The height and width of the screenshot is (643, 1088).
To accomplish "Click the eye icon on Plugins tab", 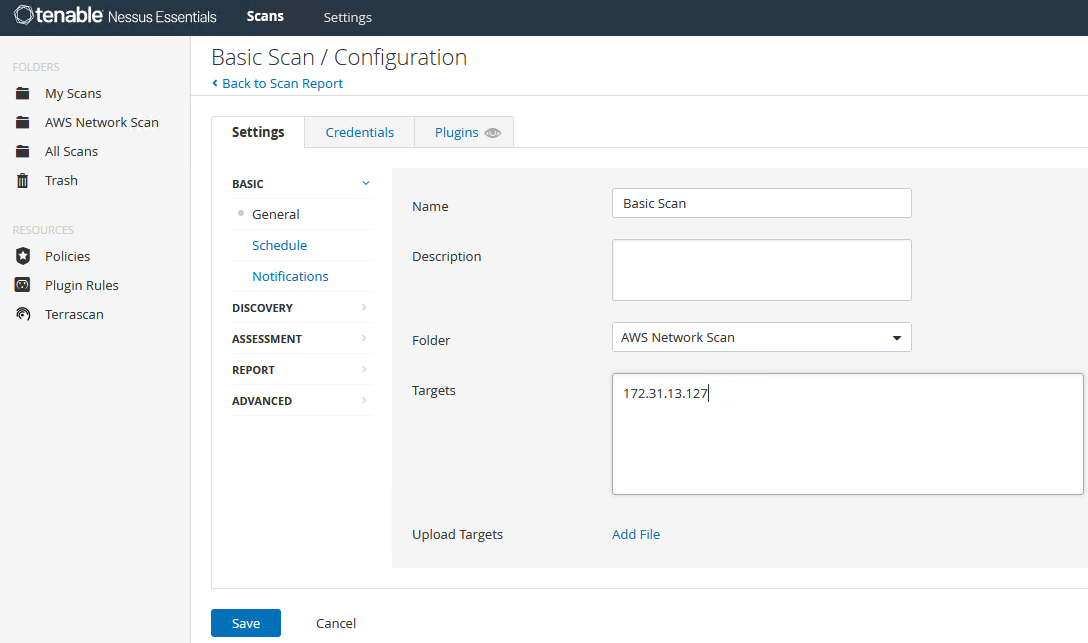I will [493, 132].
